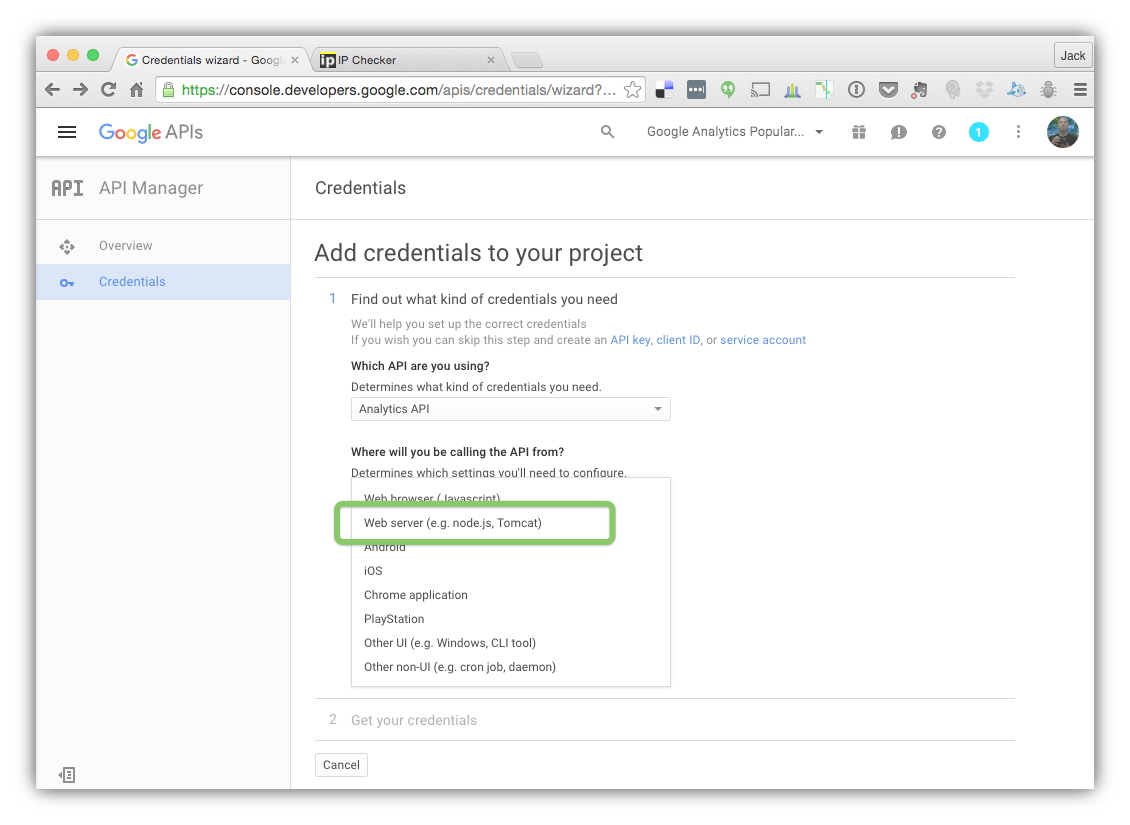Click the browser address bar URL
This screenshot has width=1130, height=825.
pos(398,90)
